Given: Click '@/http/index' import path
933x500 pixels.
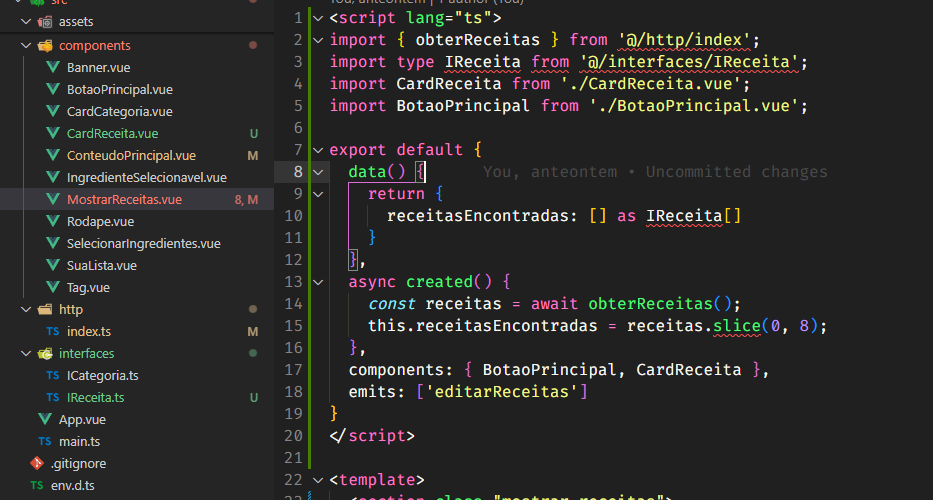Looking at the screenshot, I should coord(684,40).
